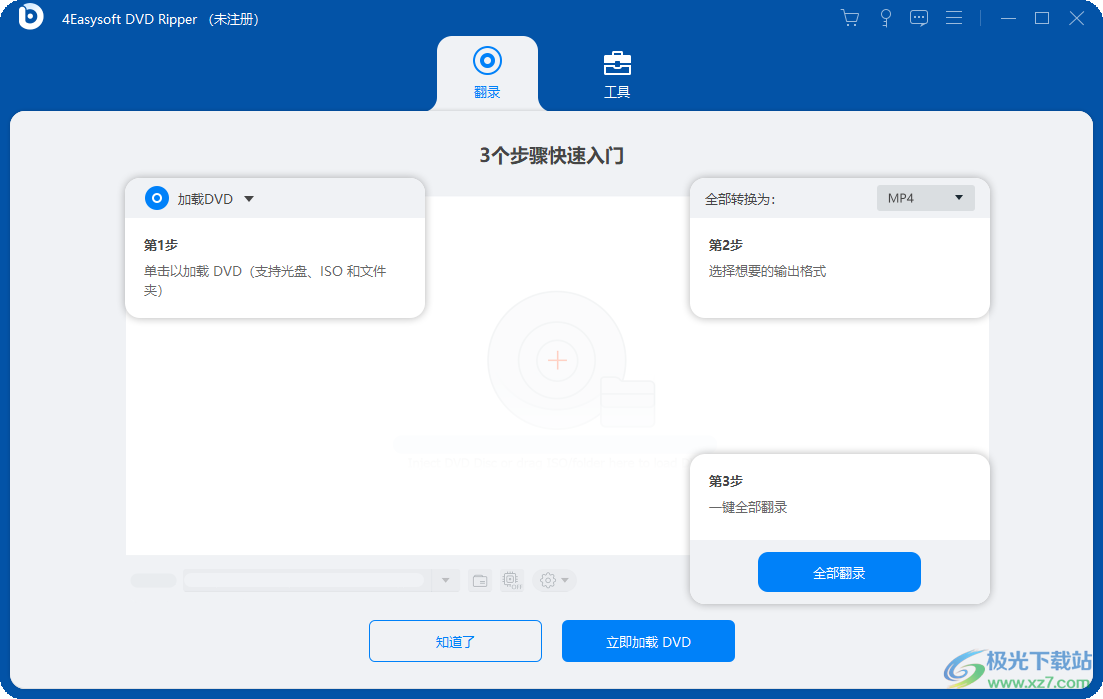Click the 选择想要的输出格式 text
This screenshot has width=1103, height=699.
click(x=767, y=271)
